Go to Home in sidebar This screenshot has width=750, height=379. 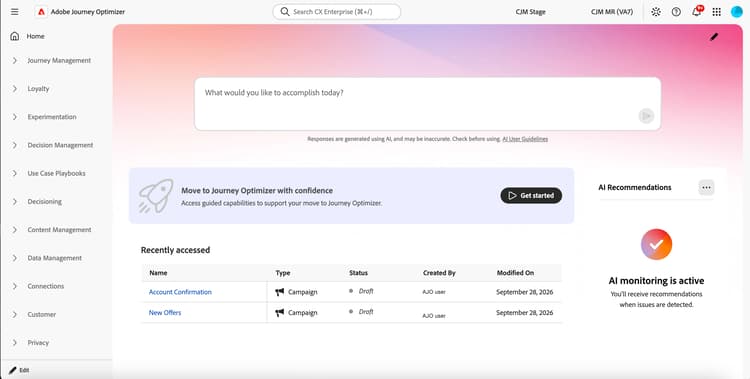[x=35, y=36]
